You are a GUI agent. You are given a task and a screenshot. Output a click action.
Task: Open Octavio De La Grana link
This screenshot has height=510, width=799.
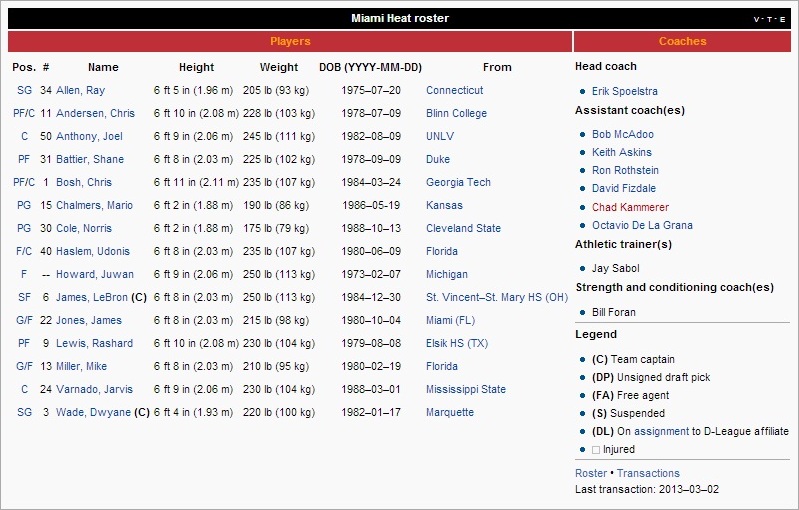(642, 225)
